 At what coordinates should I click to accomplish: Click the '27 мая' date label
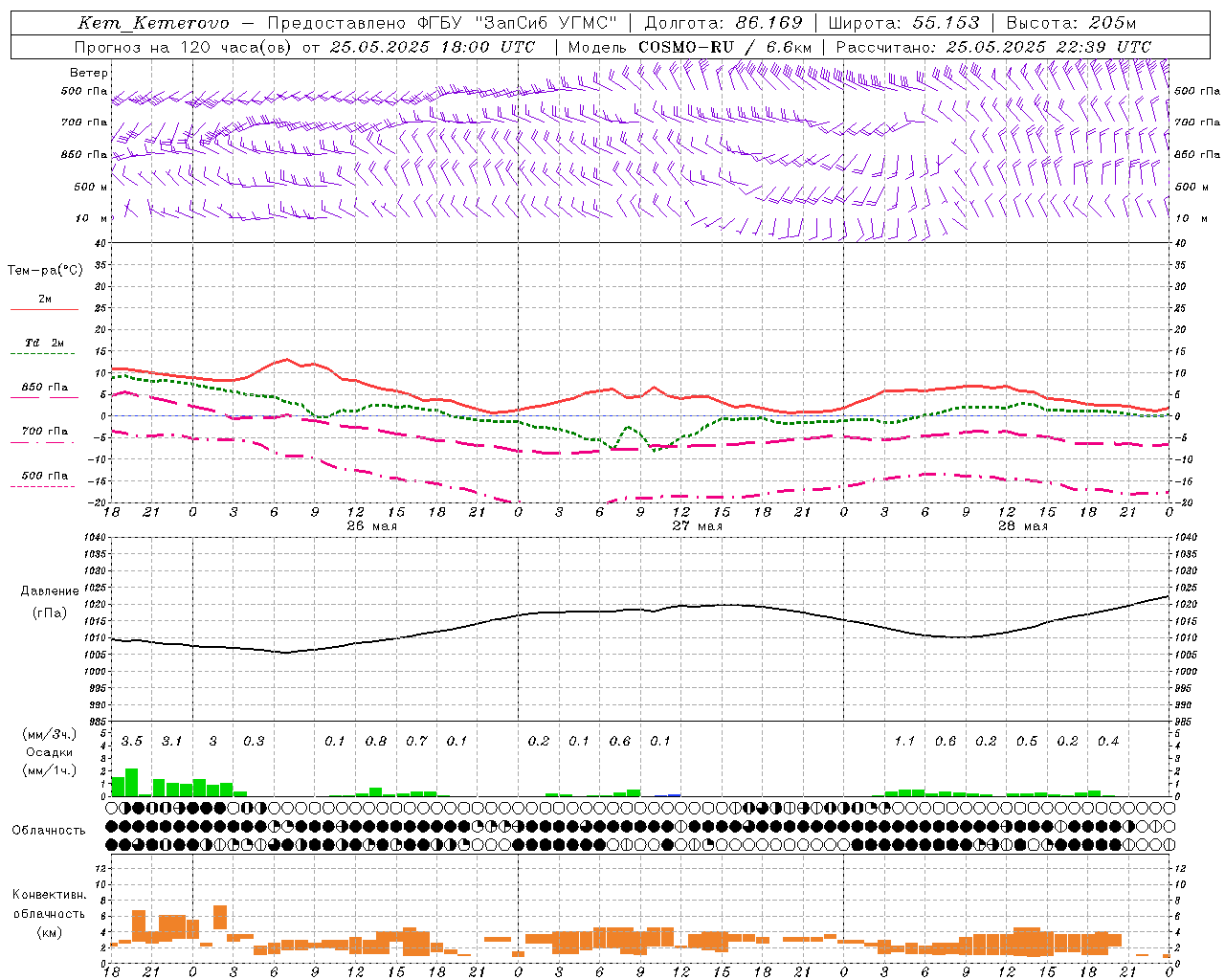click(x=697, y=526)
